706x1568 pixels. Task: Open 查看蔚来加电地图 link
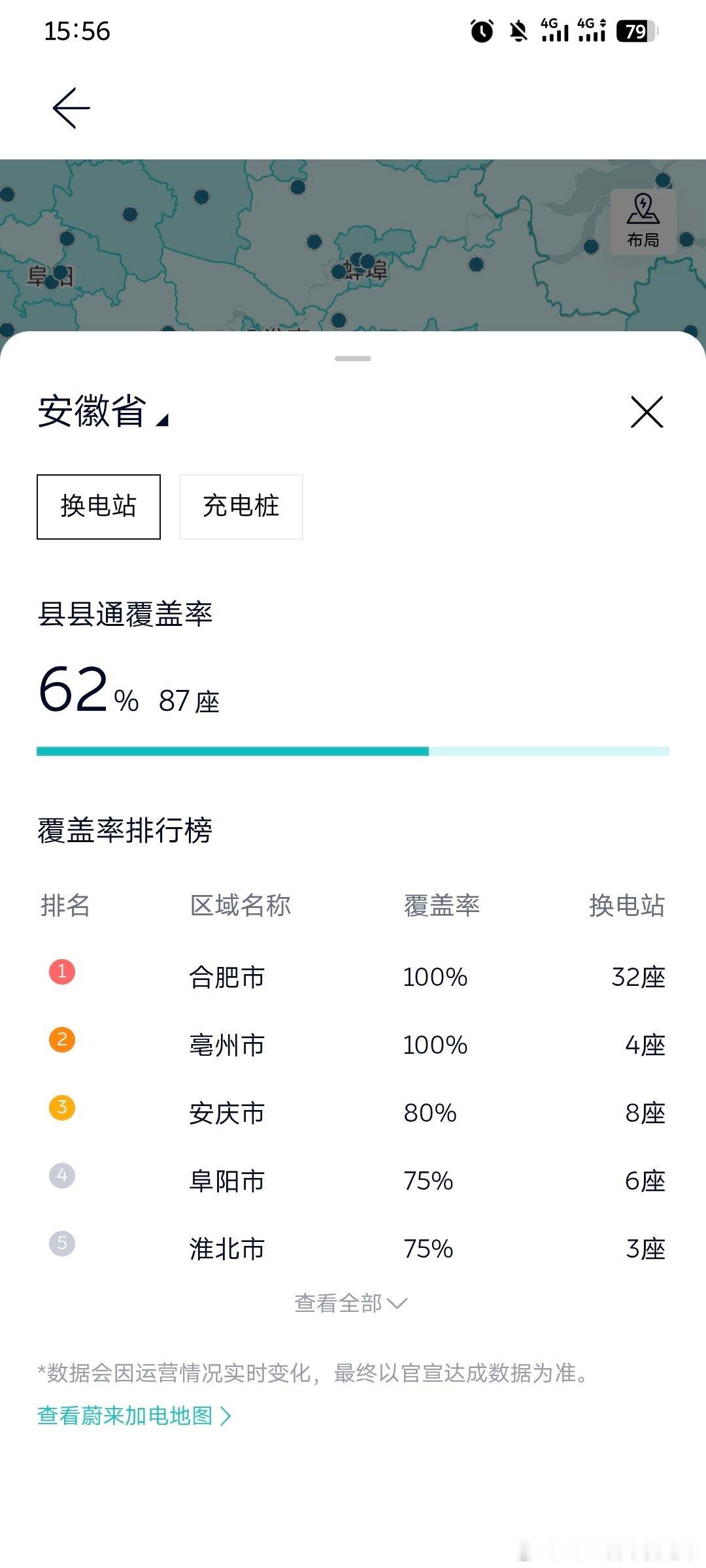135,1416
